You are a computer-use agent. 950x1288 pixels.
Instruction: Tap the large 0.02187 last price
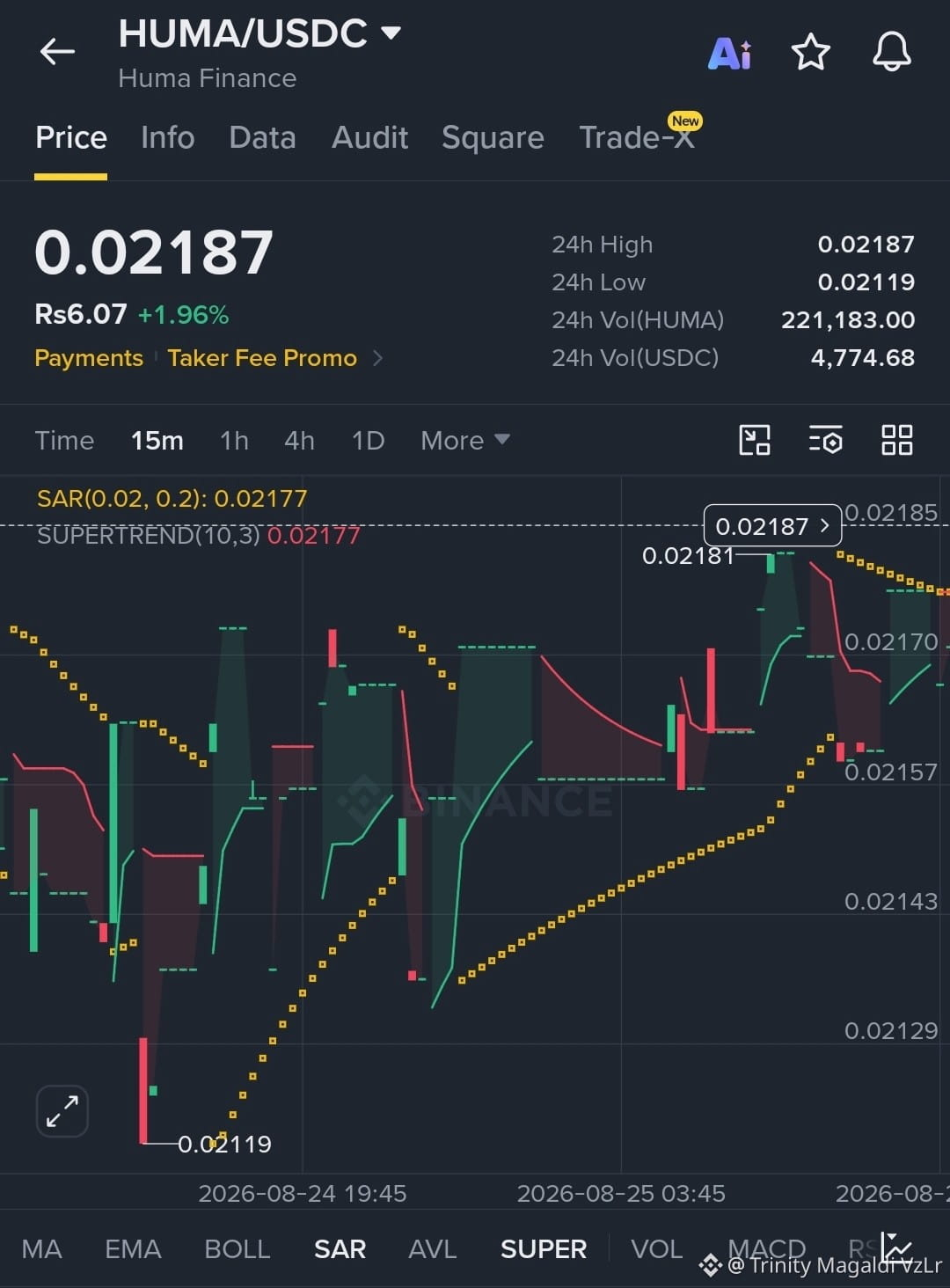click(x=154, y=252)
